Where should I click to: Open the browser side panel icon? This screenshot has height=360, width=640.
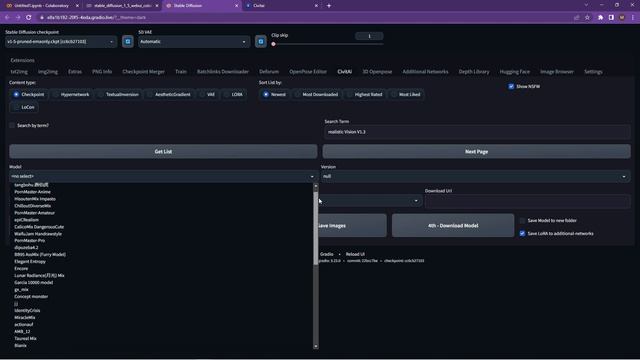pyautogui.click(x=611, y=18)
